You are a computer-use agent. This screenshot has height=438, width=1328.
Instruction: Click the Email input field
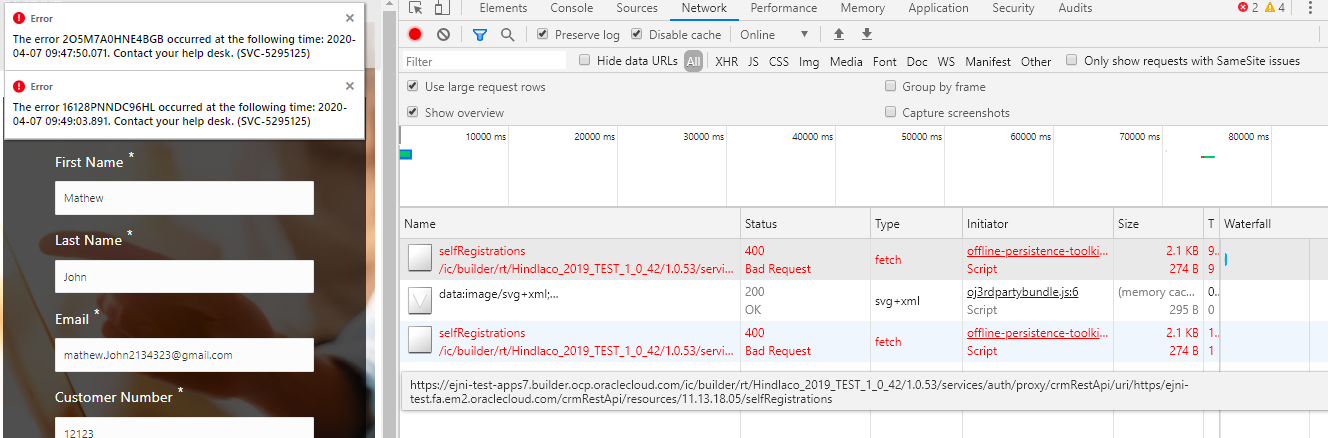pos(184,355)
